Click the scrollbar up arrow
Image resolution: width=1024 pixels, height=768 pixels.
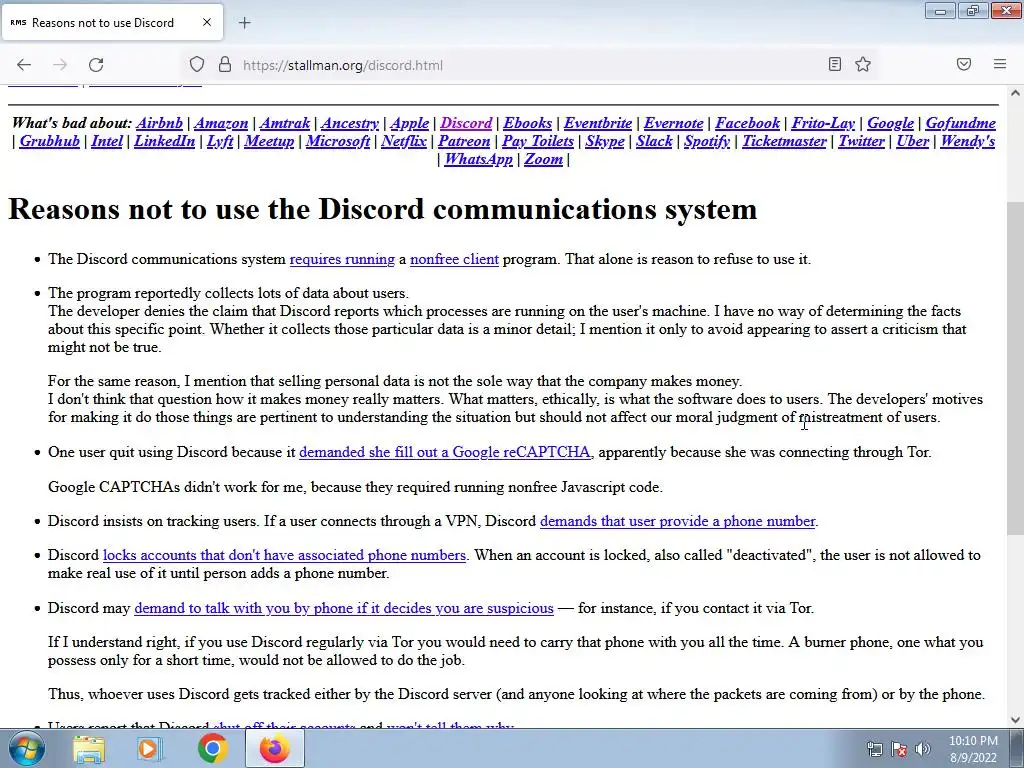coord(1016,93)
